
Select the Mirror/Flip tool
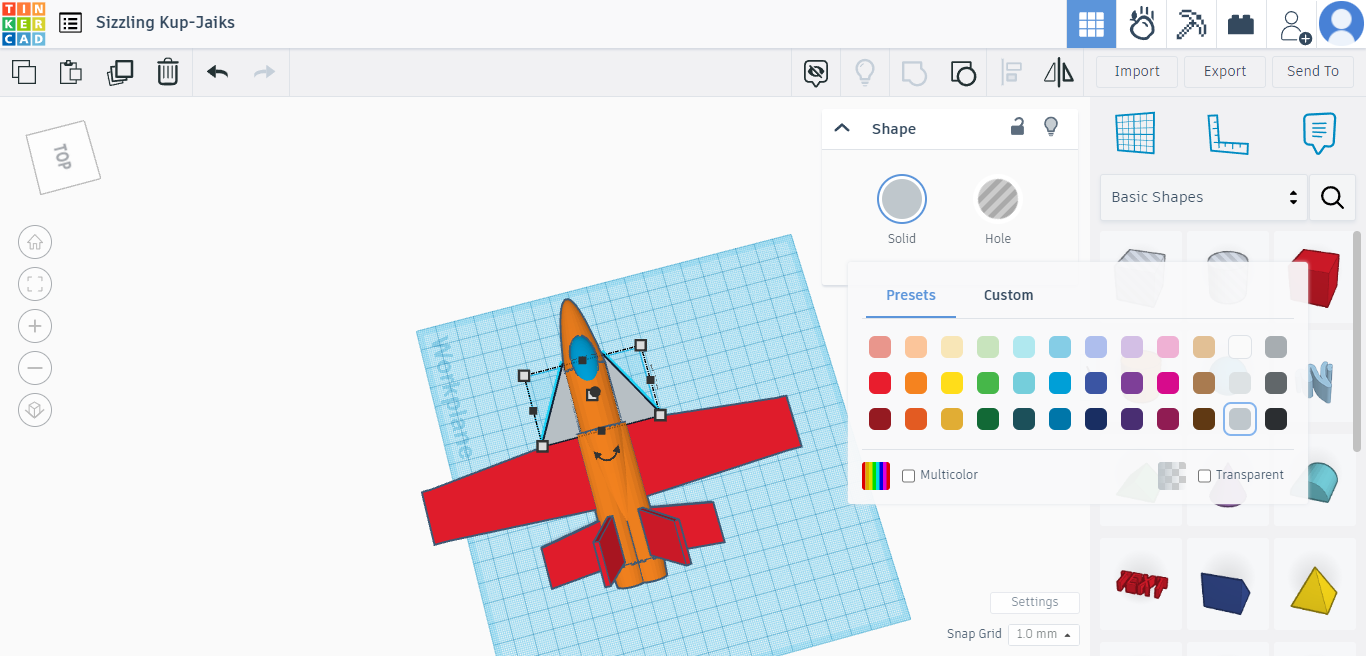point(1058,72)
